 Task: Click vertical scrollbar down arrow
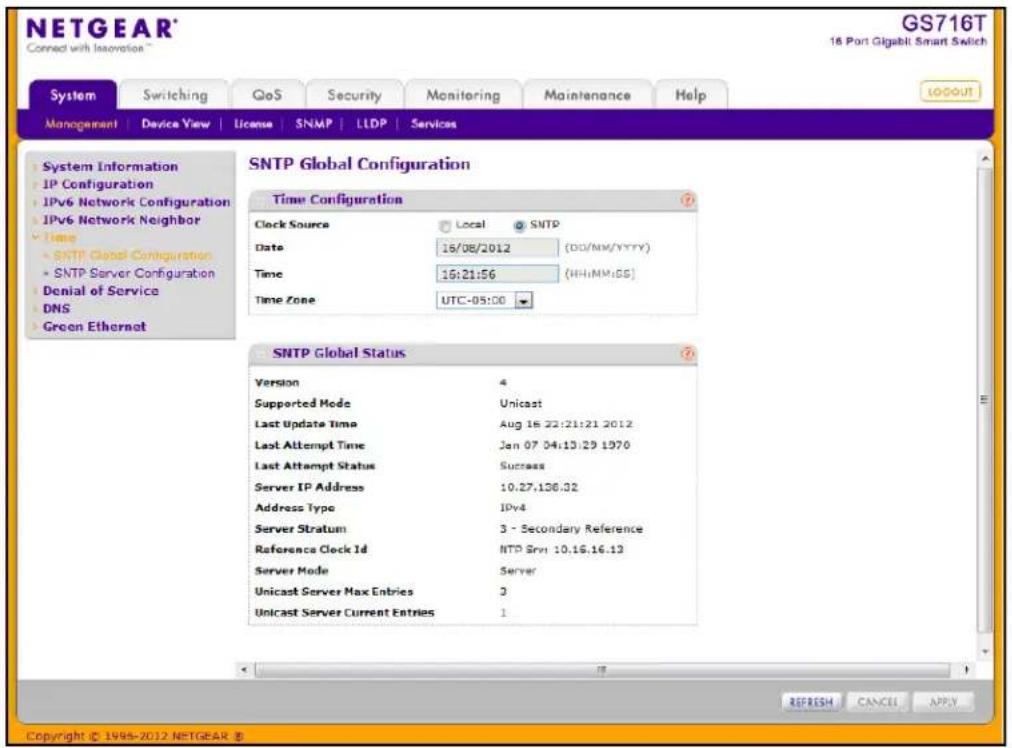tap(985, 652)
